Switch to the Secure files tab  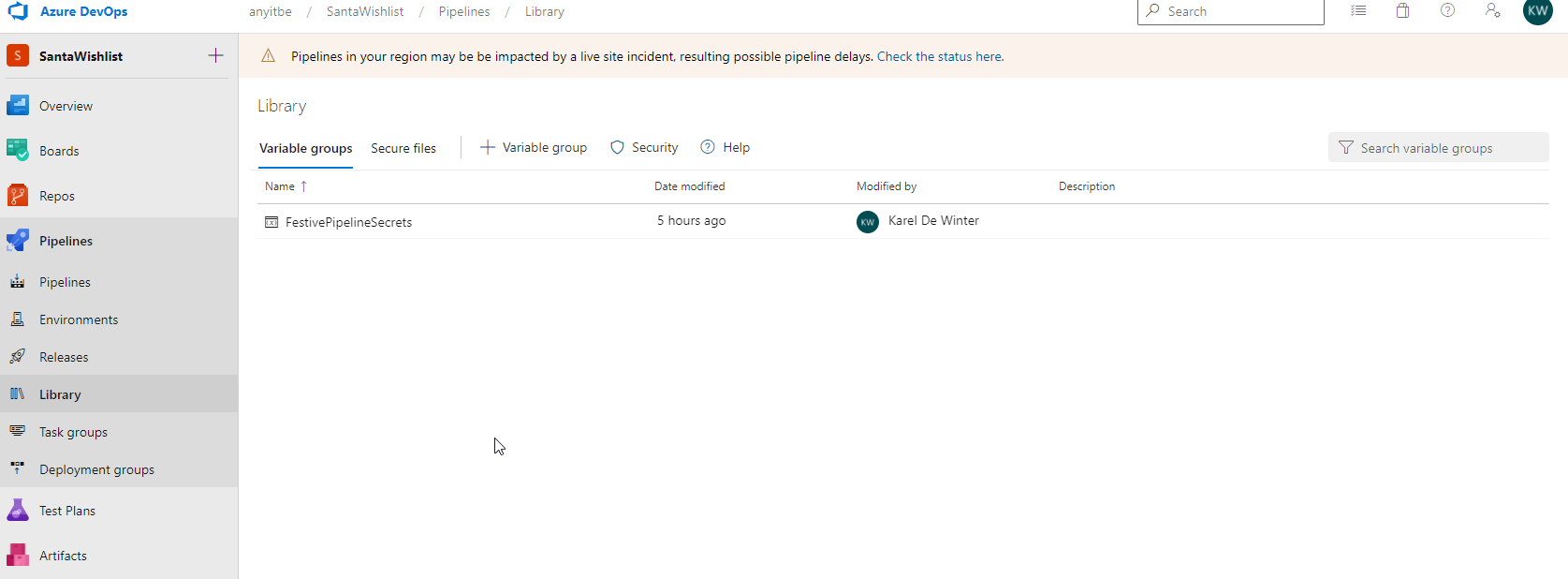coord(403,148)
